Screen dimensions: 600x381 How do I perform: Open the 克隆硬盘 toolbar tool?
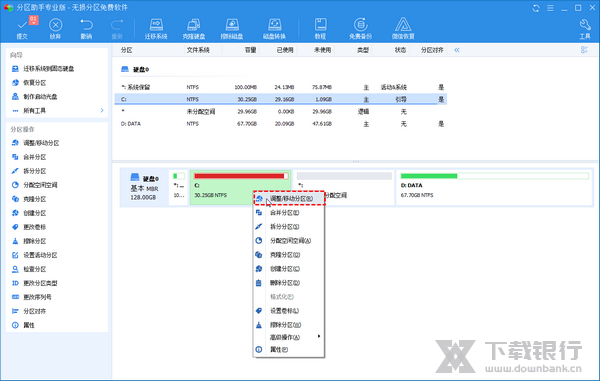[x=194, y=29]
